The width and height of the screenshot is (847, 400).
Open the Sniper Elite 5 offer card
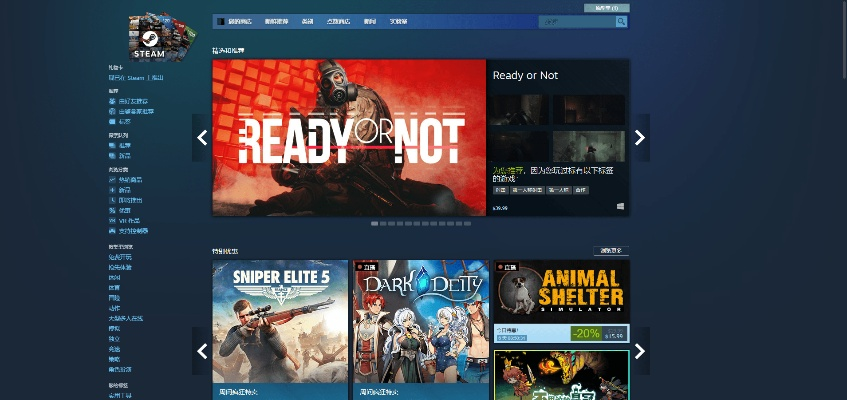coord(280,330)
